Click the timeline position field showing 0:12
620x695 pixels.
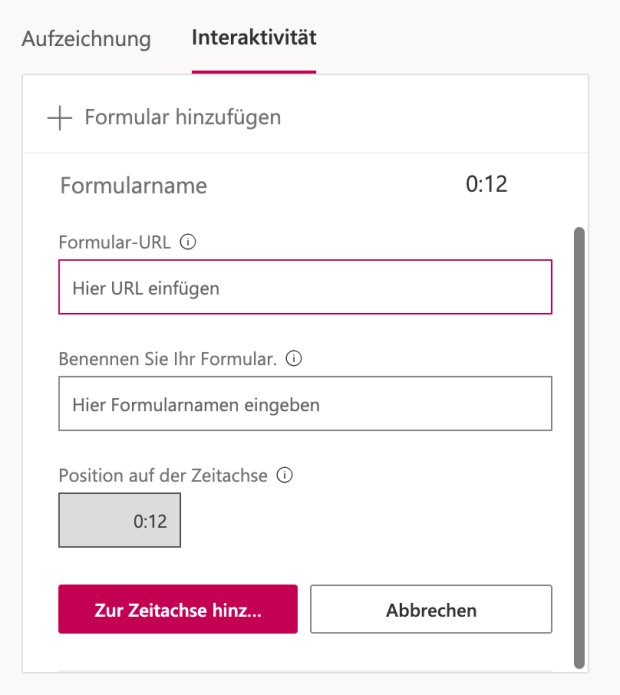point(120,520)
